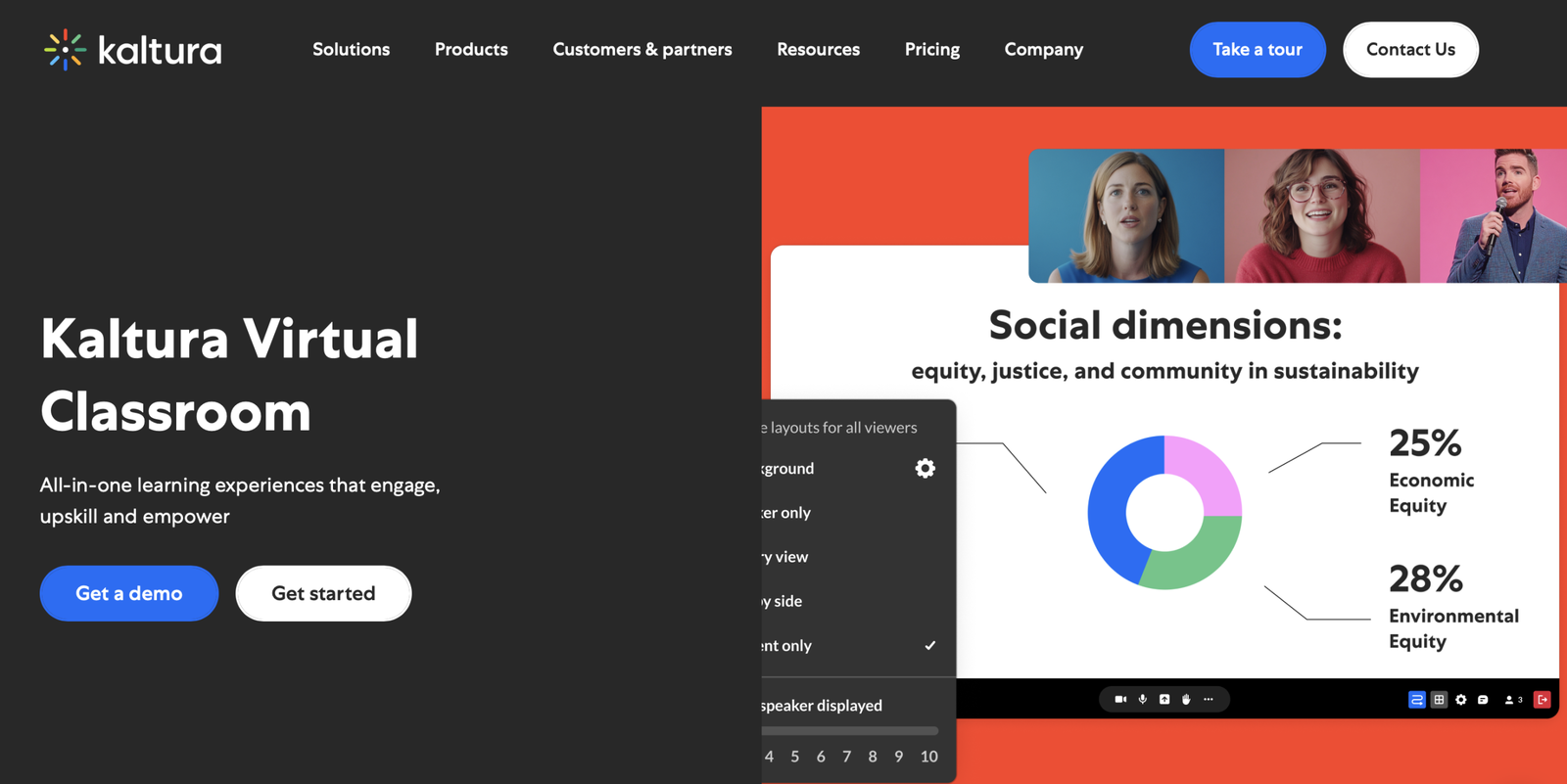Click the 'Economic Equity' label
This screenshot has height=784, width=1567.
click(x=1431, y=492)
